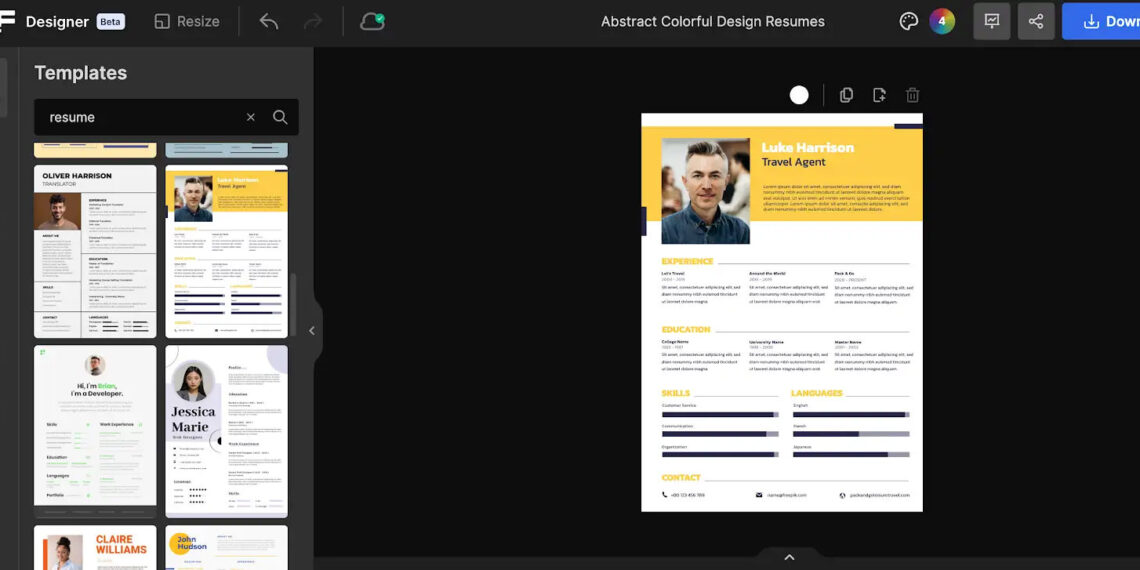Delete the page with trash icon
The width and height of the screenshot is (1140, 570).
coord(912,95)
